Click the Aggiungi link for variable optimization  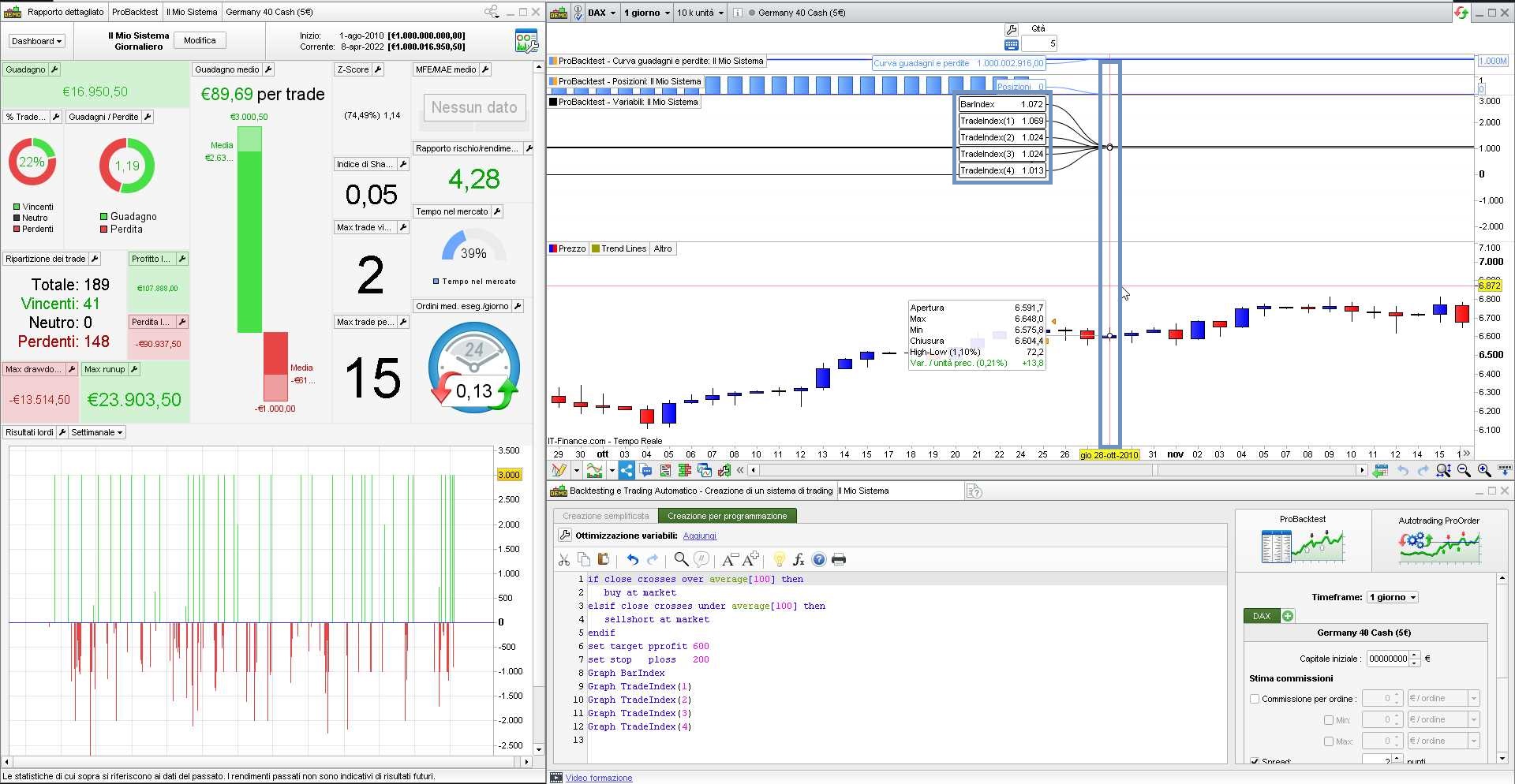699,536
